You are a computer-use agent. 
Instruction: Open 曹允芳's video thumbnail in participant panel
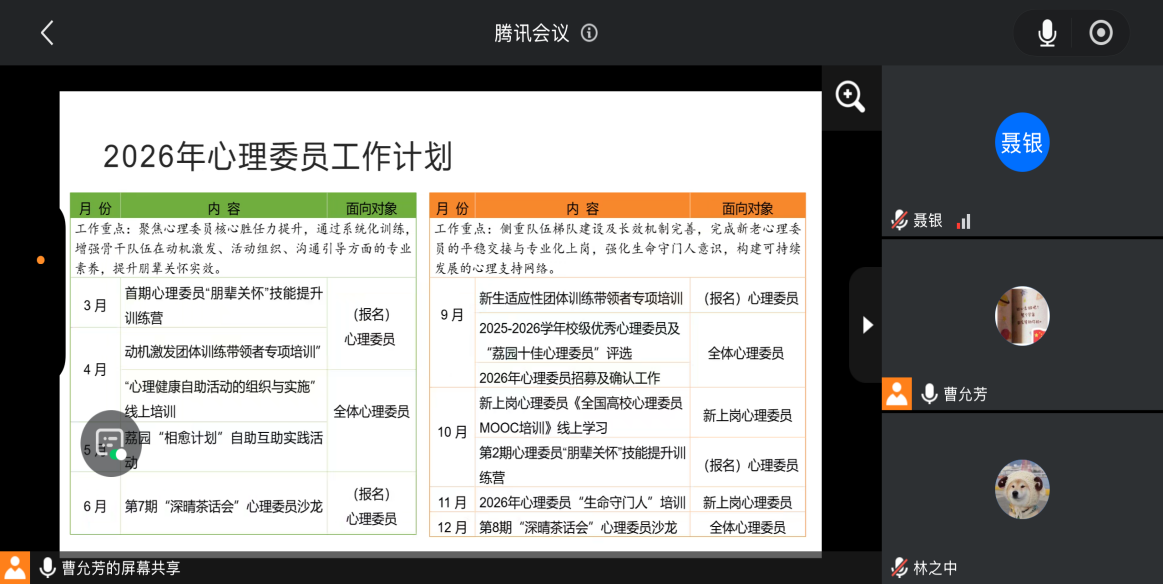[1022, 316]
